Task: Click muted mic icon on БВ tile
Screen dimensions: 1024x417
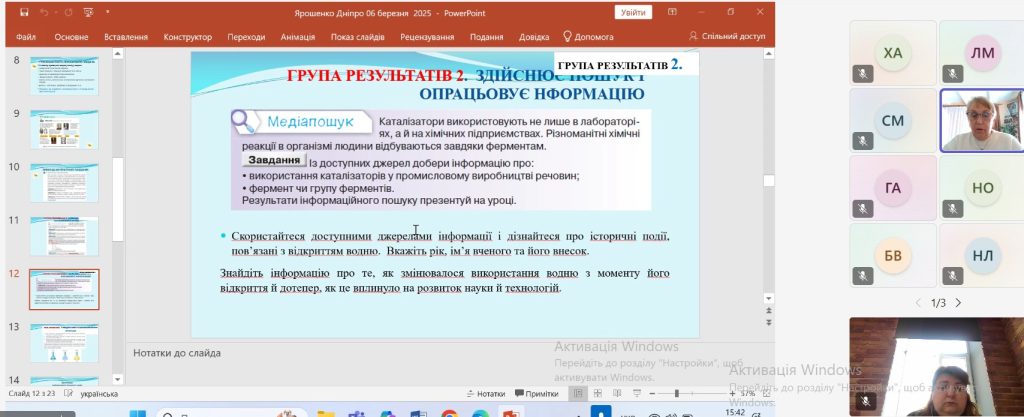Action: tap(863, 277)
